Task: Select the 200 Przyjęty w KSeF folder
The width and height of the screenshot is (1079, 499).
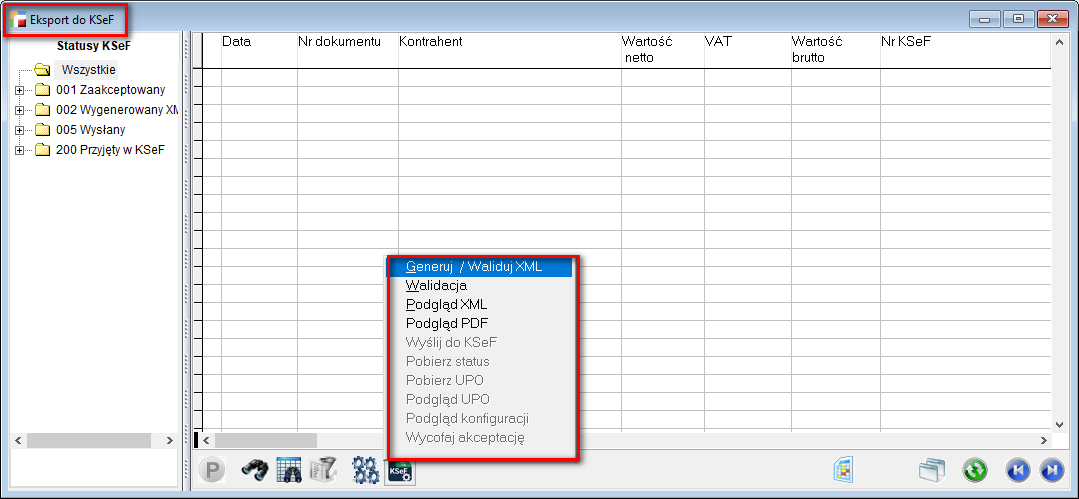Action: click(x=110, y=150)
